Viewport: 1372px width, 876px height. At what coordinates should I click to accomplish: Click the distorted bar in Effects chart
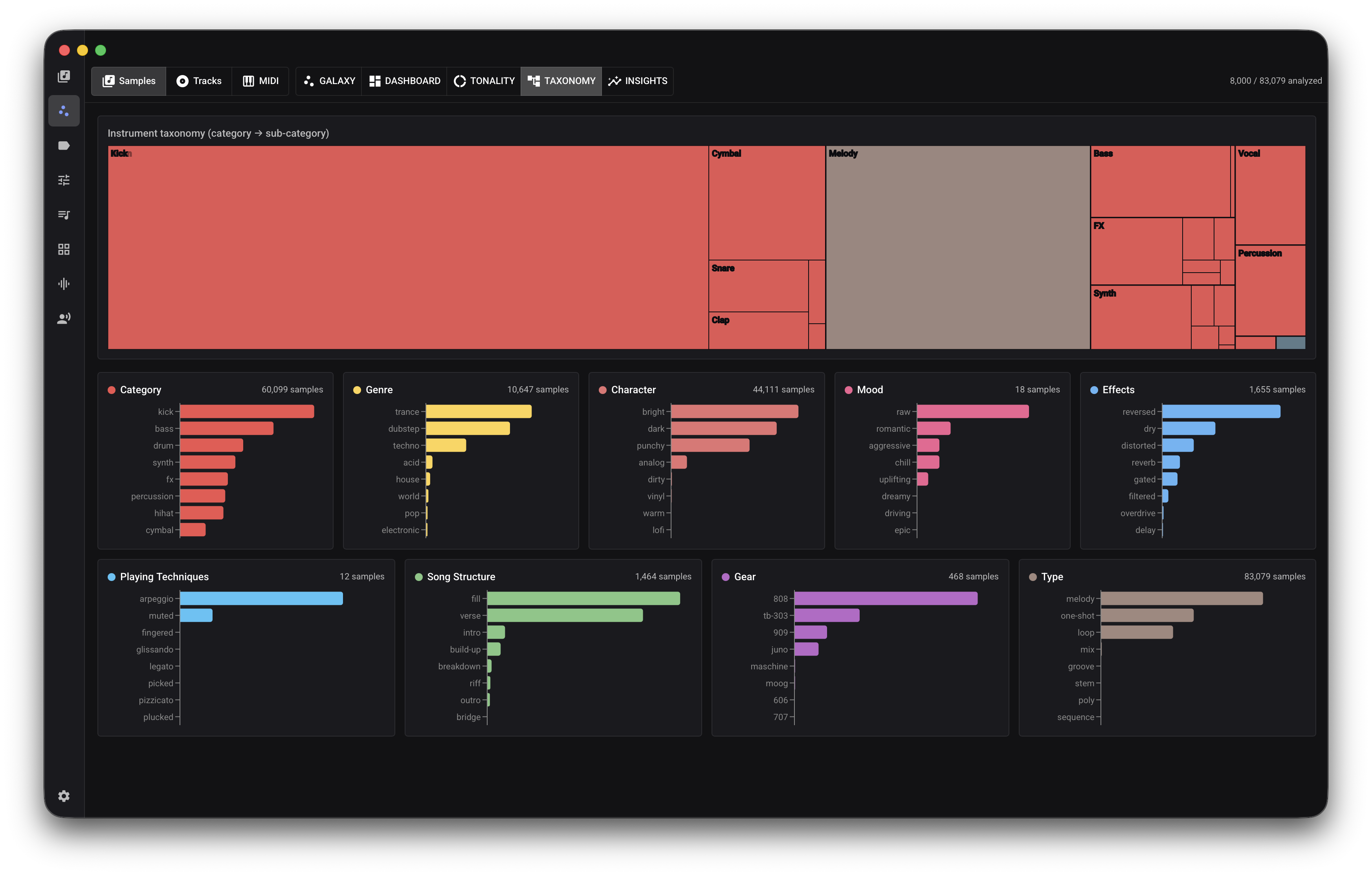pyautogui.click(x=1178, y=445)
